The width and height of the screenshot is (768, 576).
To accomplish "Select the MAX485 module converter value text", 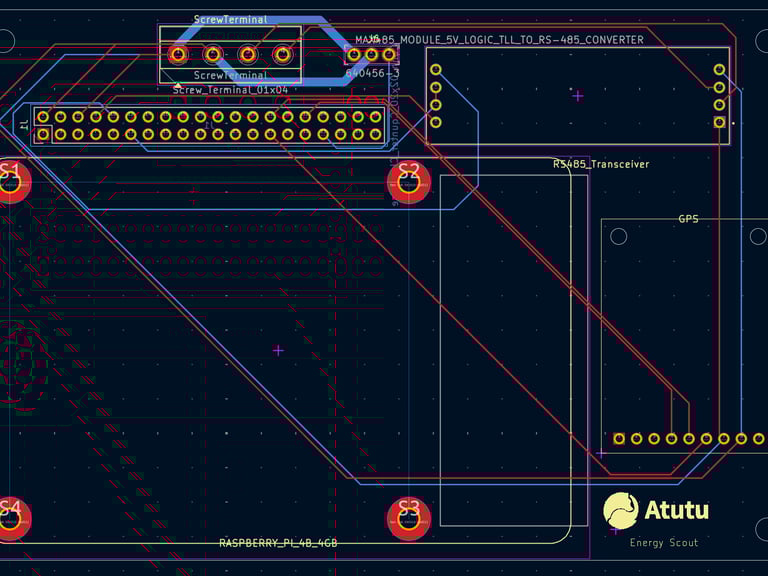I will (499, 40).
